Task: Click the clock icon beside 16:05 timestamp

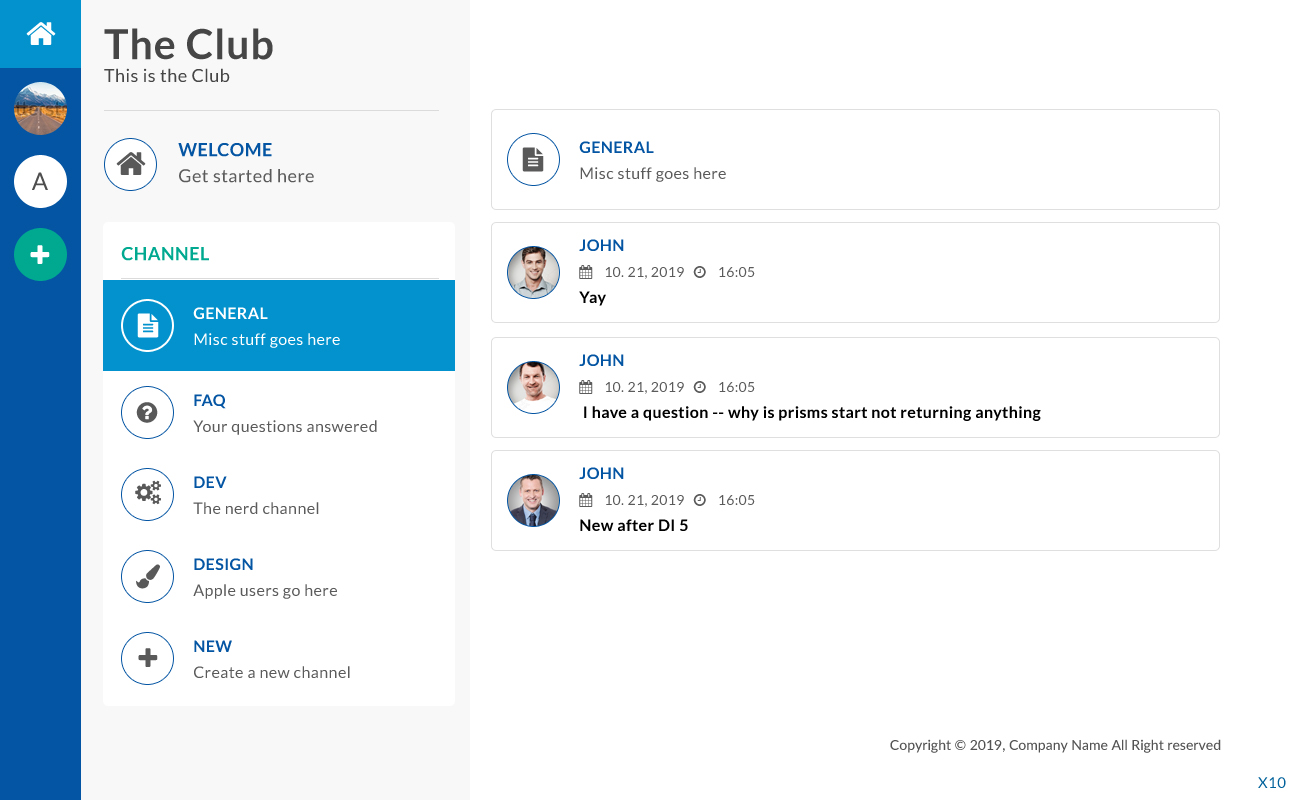Action: coord(701,271)
